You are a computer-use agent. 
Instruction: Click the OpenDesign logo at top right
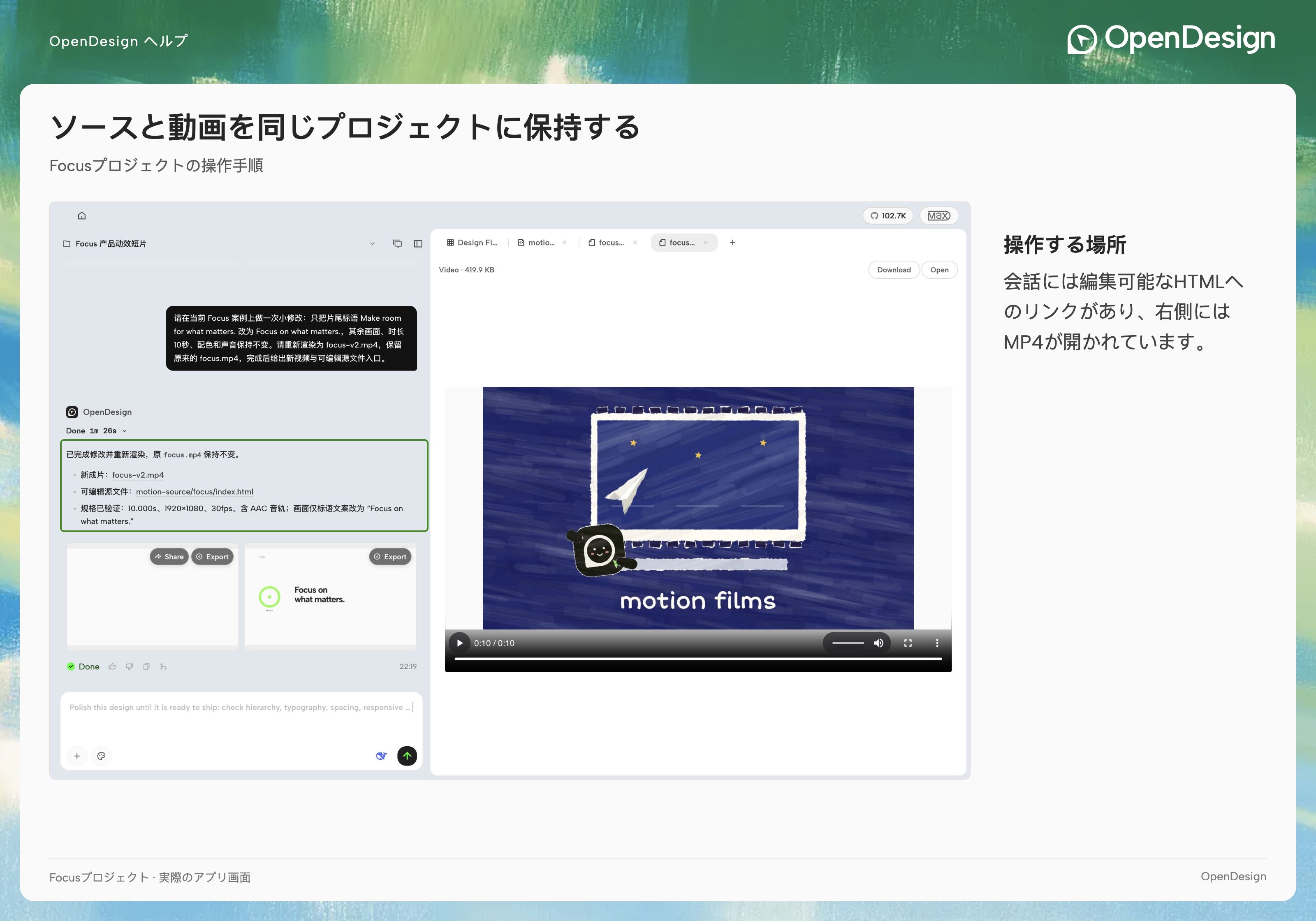coord(1171,39)
